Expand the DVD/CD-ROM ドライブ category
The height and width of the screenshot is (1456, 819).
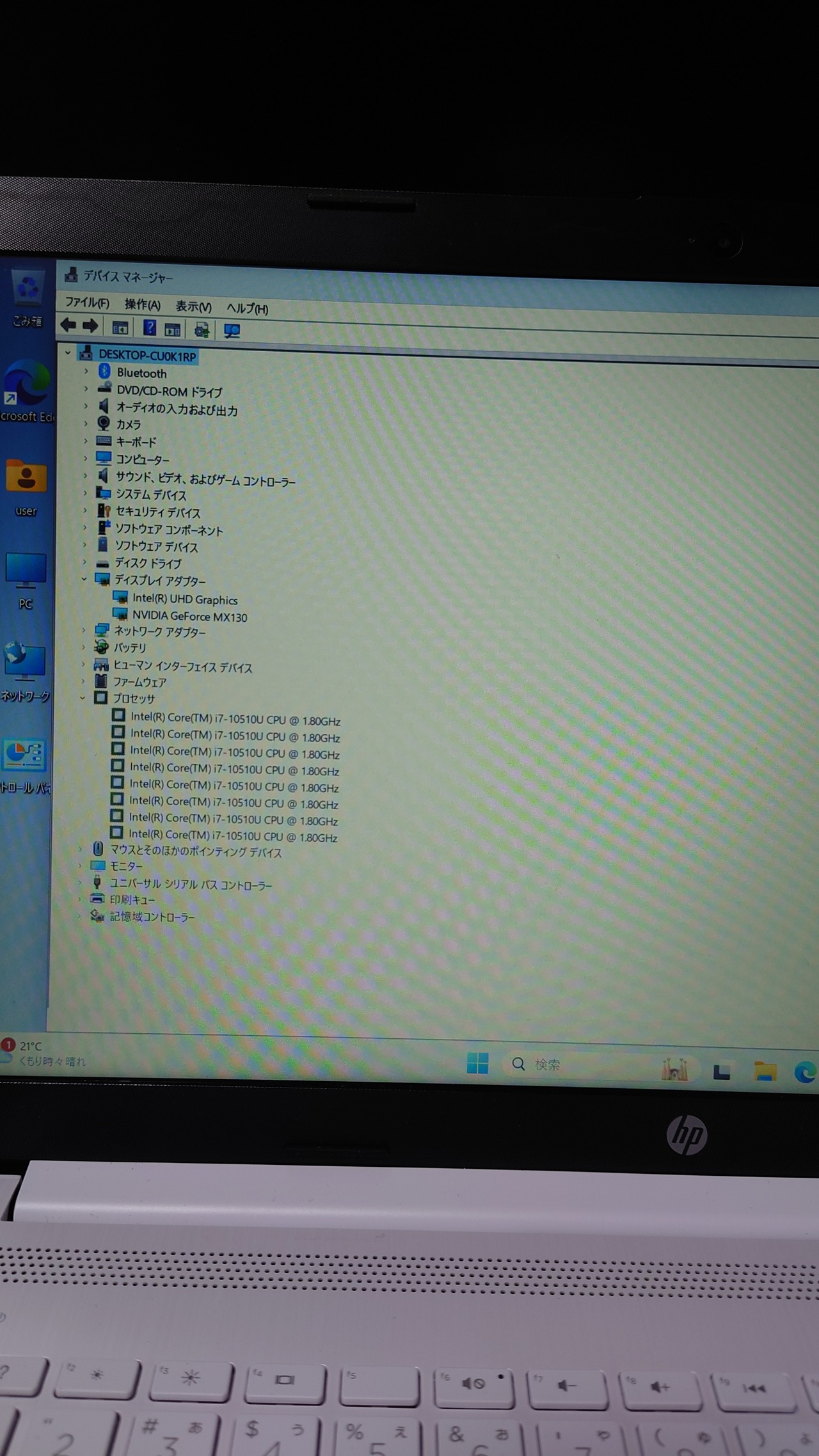tap(86, 388)
